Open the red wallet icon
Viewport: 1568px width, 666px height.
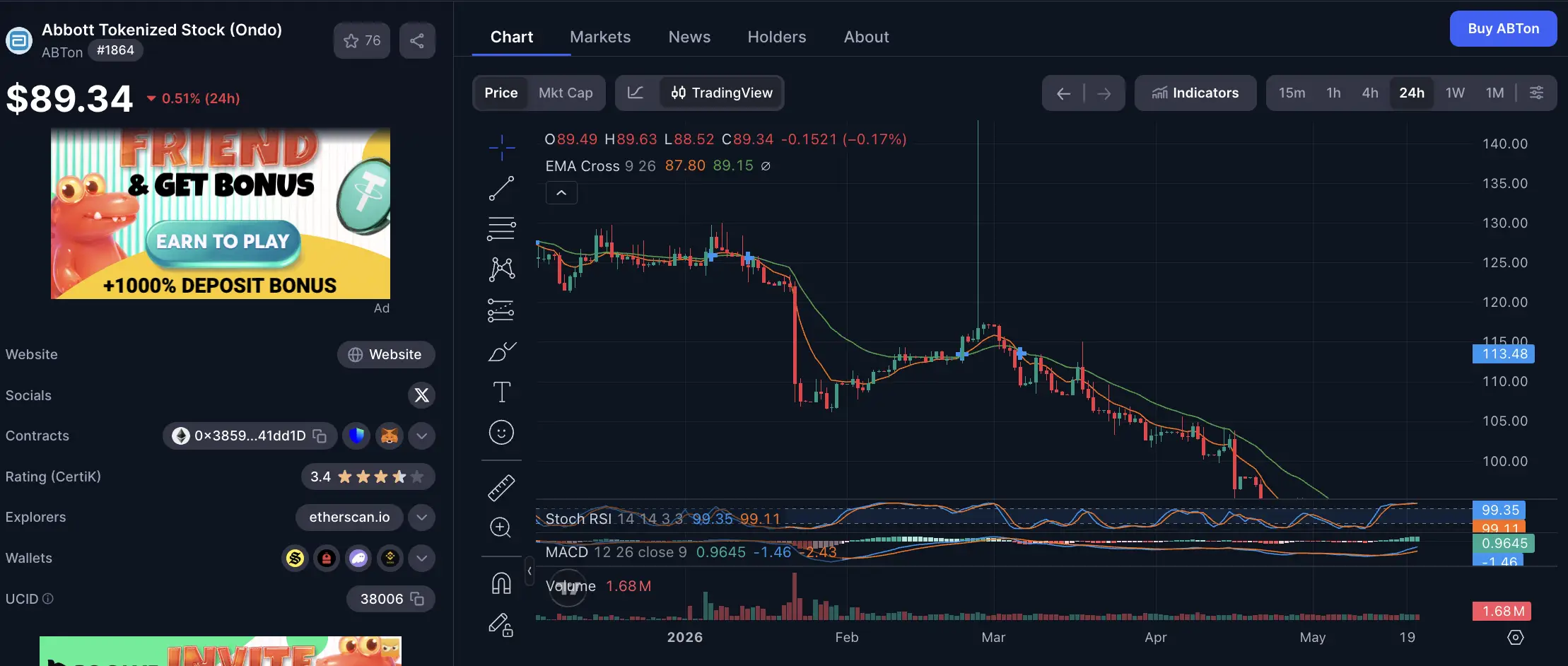[x=327, y=559]
